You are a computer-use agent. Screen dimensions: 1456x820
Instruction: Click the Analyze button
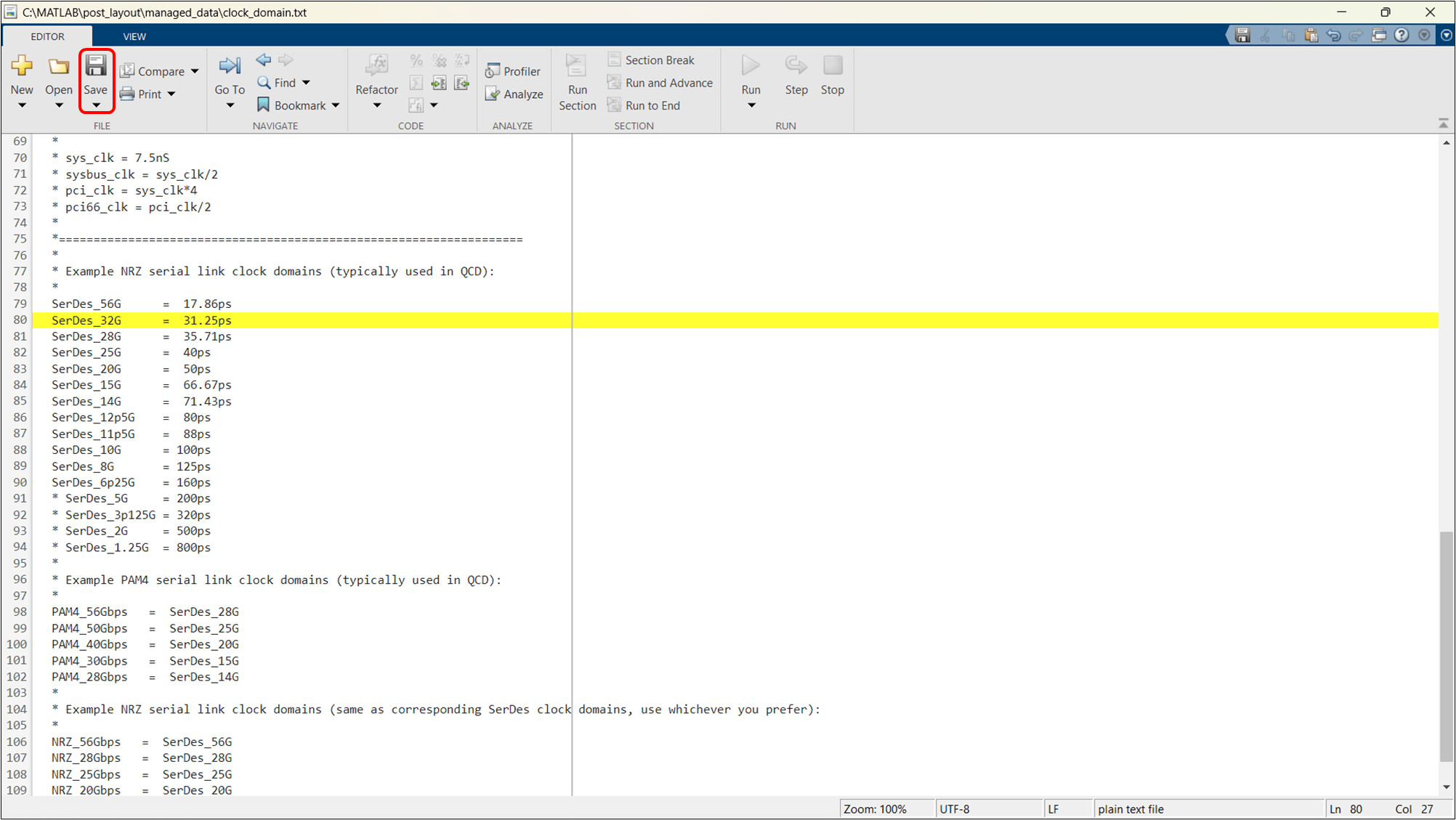(514, 94)
